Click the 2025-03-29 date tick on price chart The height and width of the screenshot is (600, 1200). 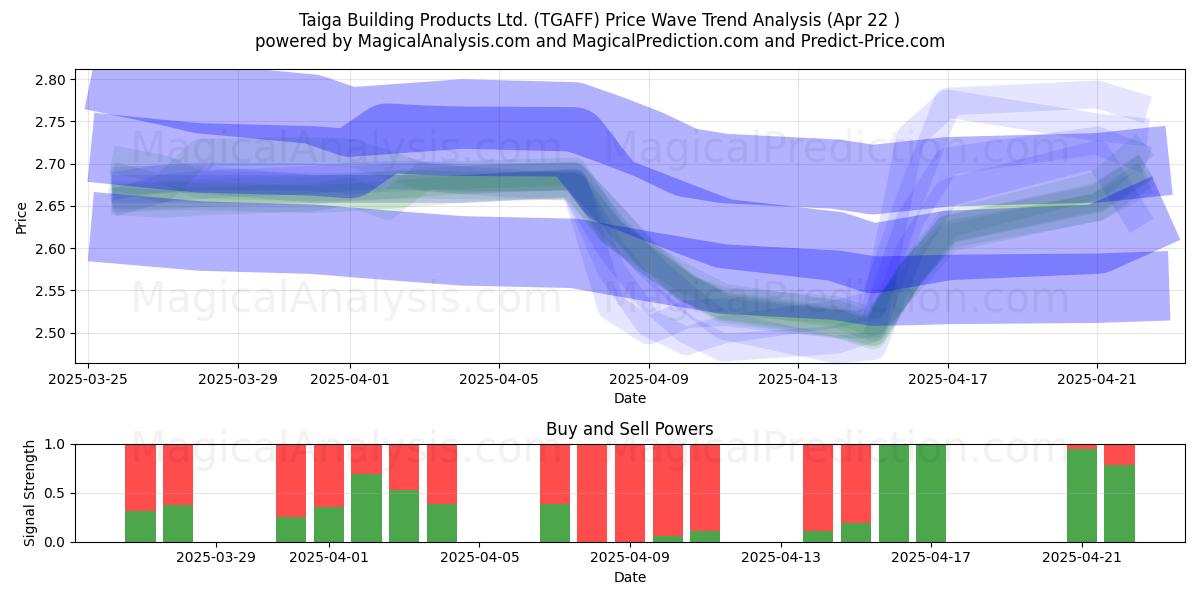238,379
